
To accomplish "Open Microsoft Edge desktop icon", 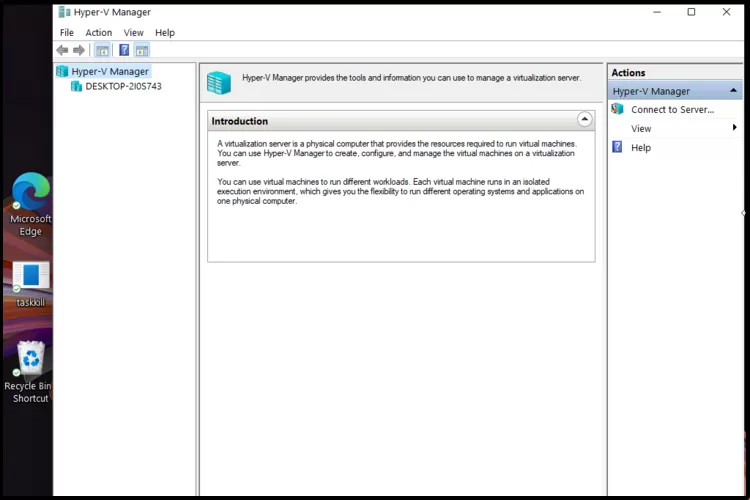I will [x=31, y=191].
